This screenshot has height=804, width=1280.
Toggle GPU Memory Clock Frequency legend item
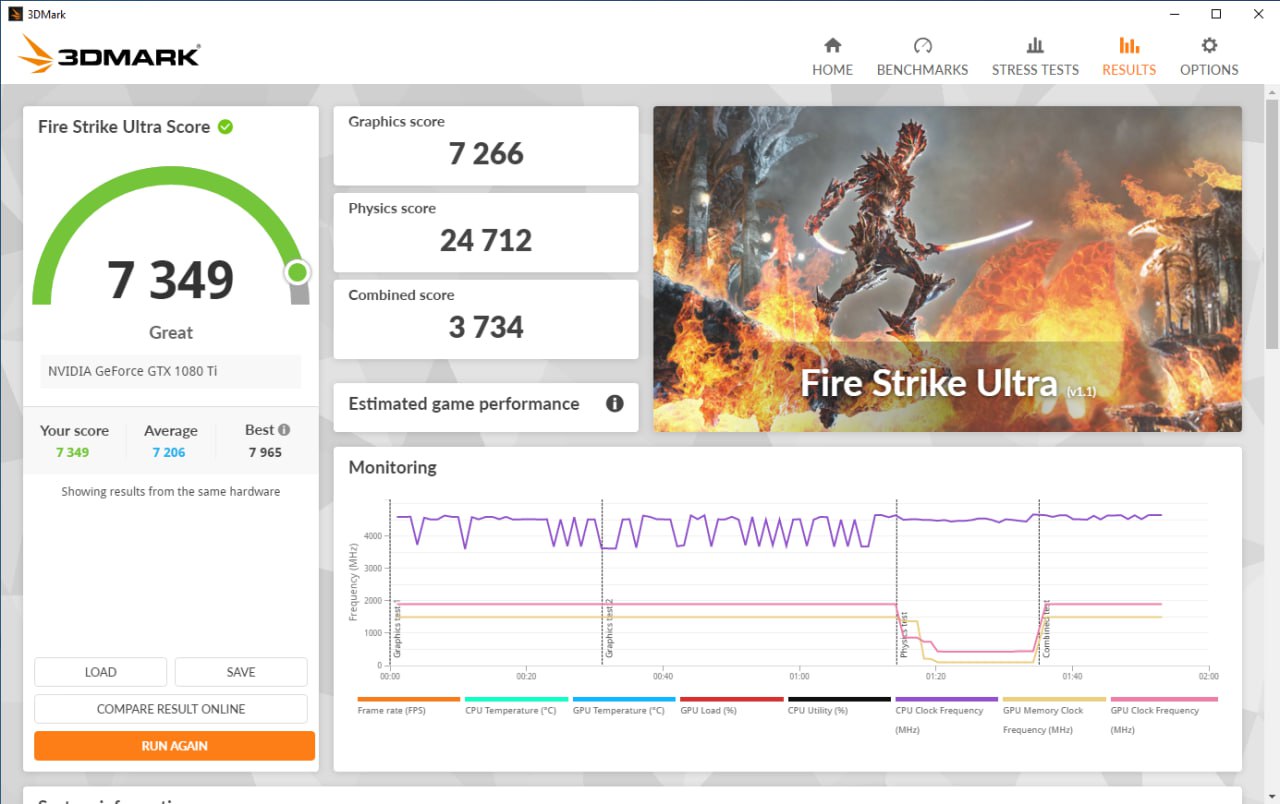pyautogui.click(x=1054, y=716)
